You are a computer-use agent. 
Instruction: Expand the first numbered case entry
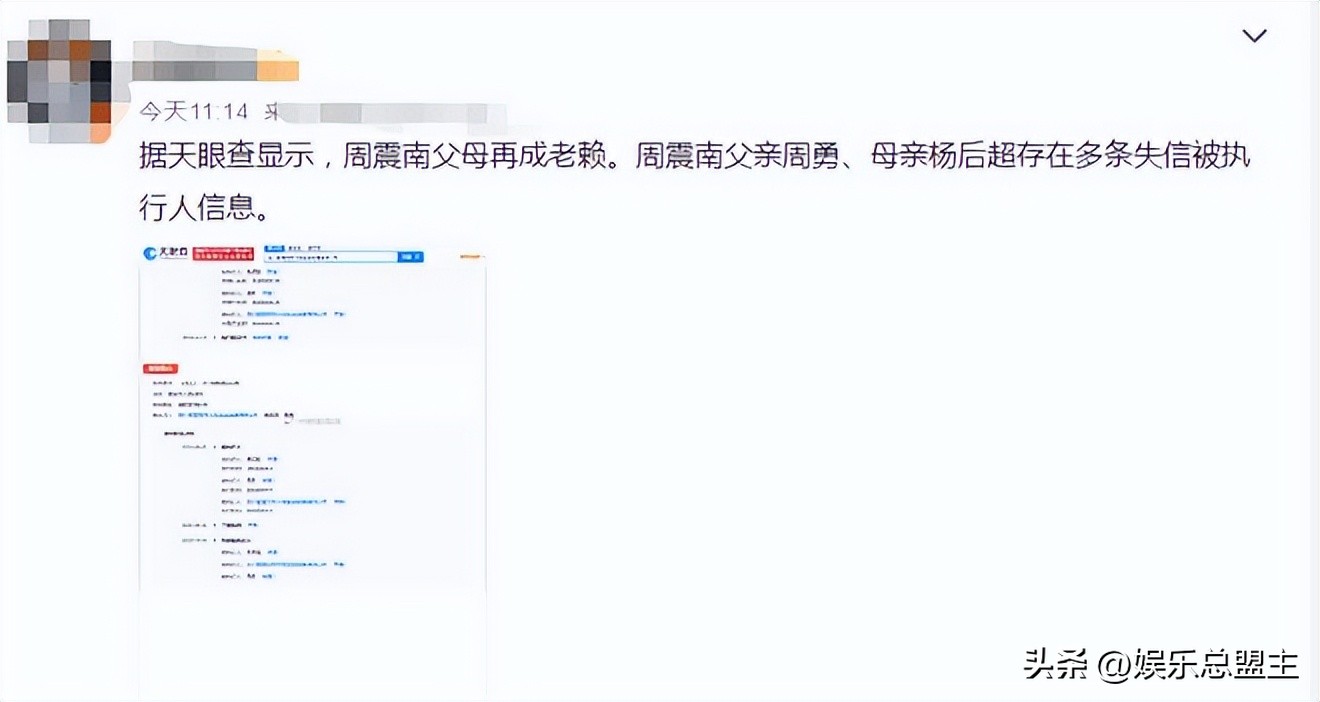click(x=214, y=446)
